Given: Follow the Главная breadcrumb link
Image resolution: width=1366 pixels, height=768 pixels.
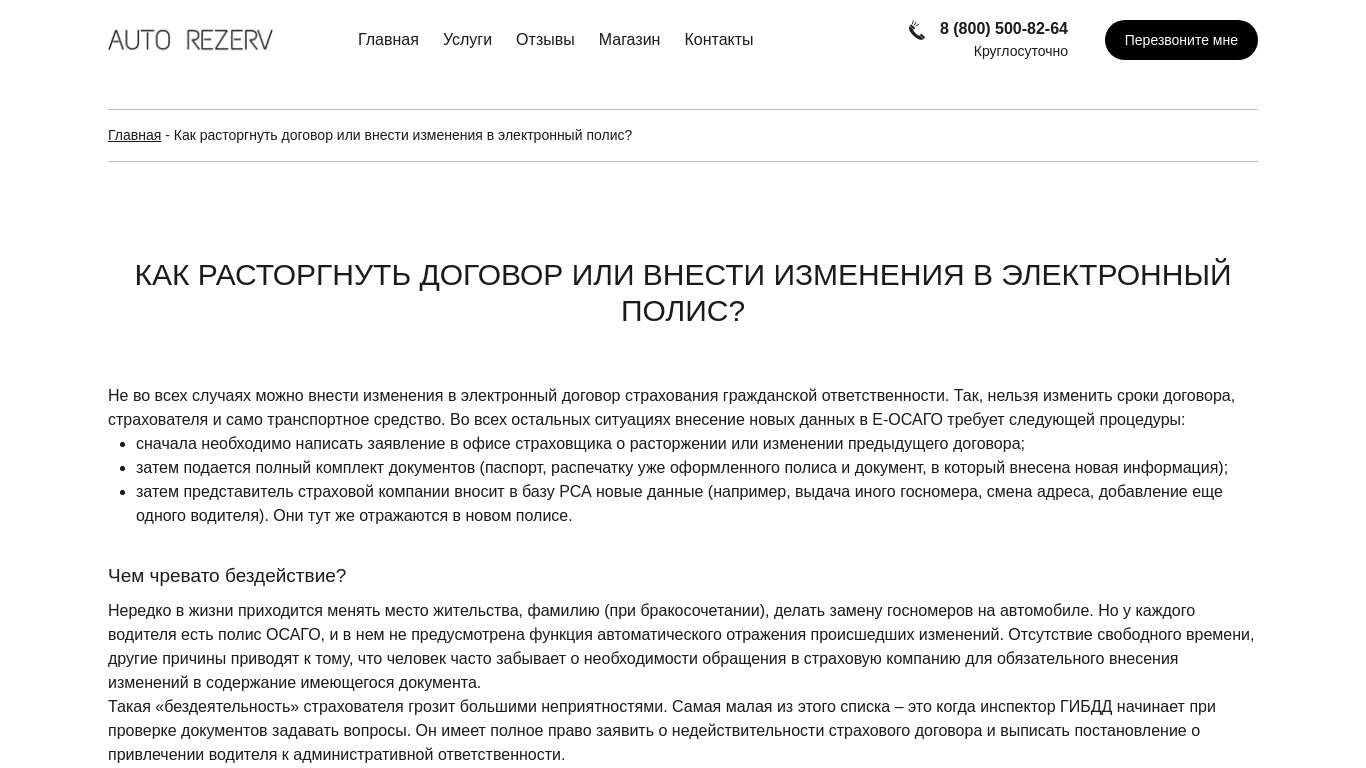Looking at the screenshot, I should pos(134,135).
